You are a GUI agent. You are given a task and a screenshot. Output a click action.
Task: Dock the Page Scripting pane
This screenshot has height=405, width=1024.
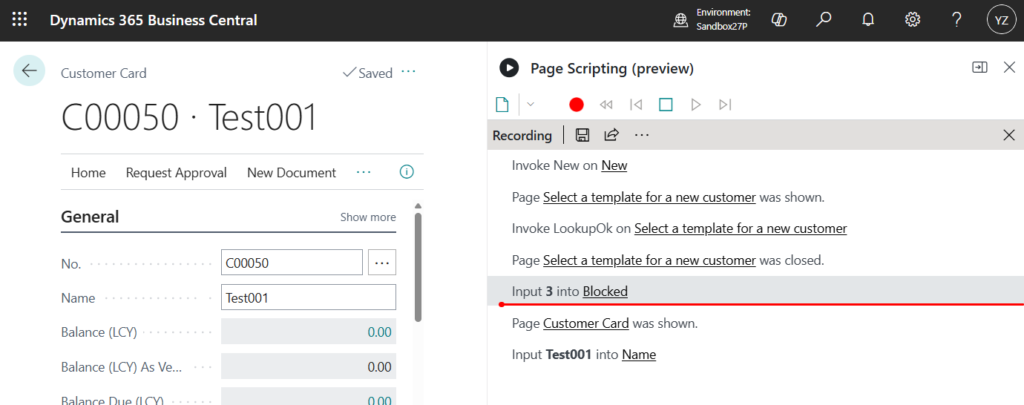point(979,68)
